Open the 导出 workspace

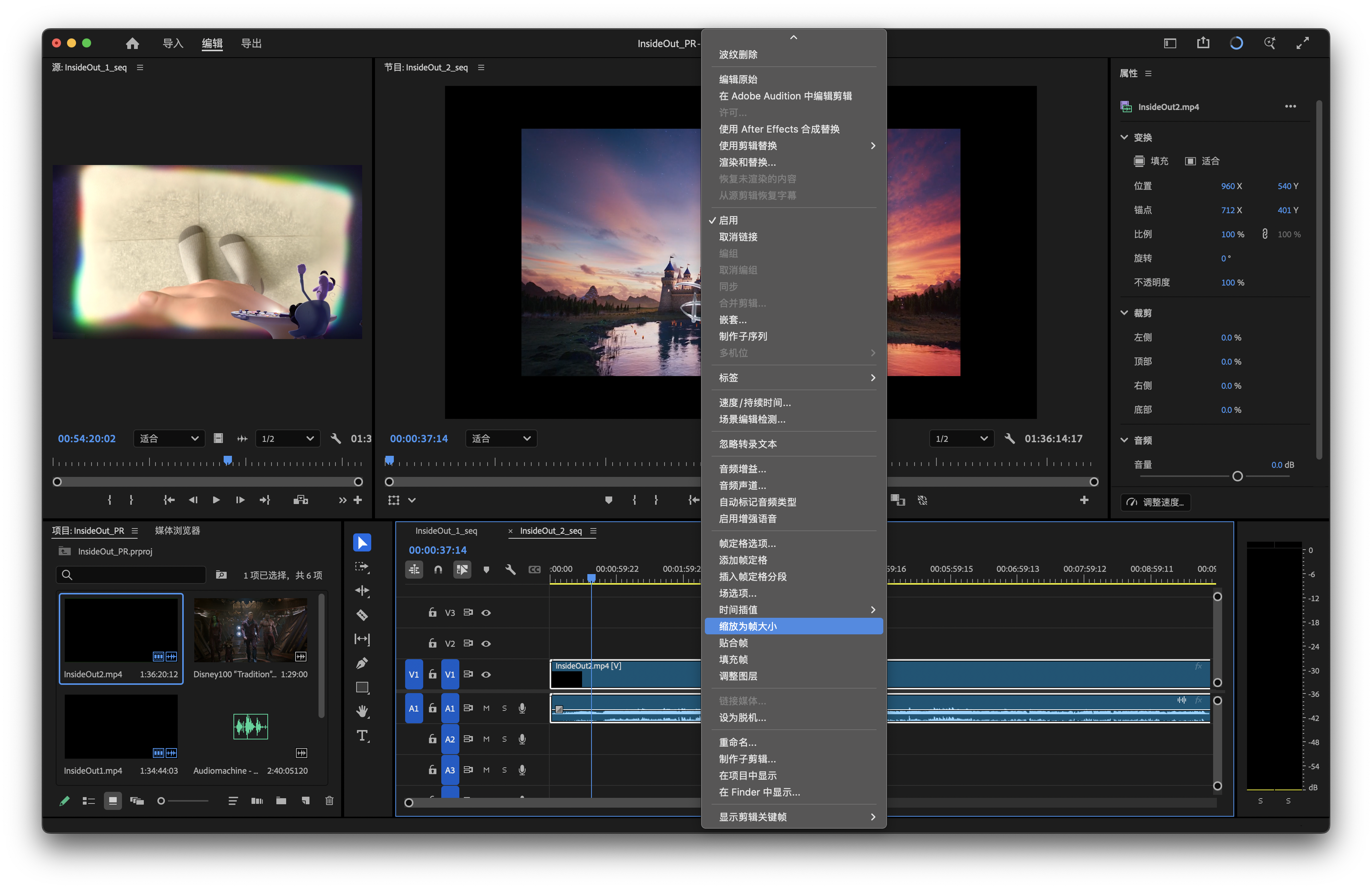pyautogui.click(x=252, y=43)
